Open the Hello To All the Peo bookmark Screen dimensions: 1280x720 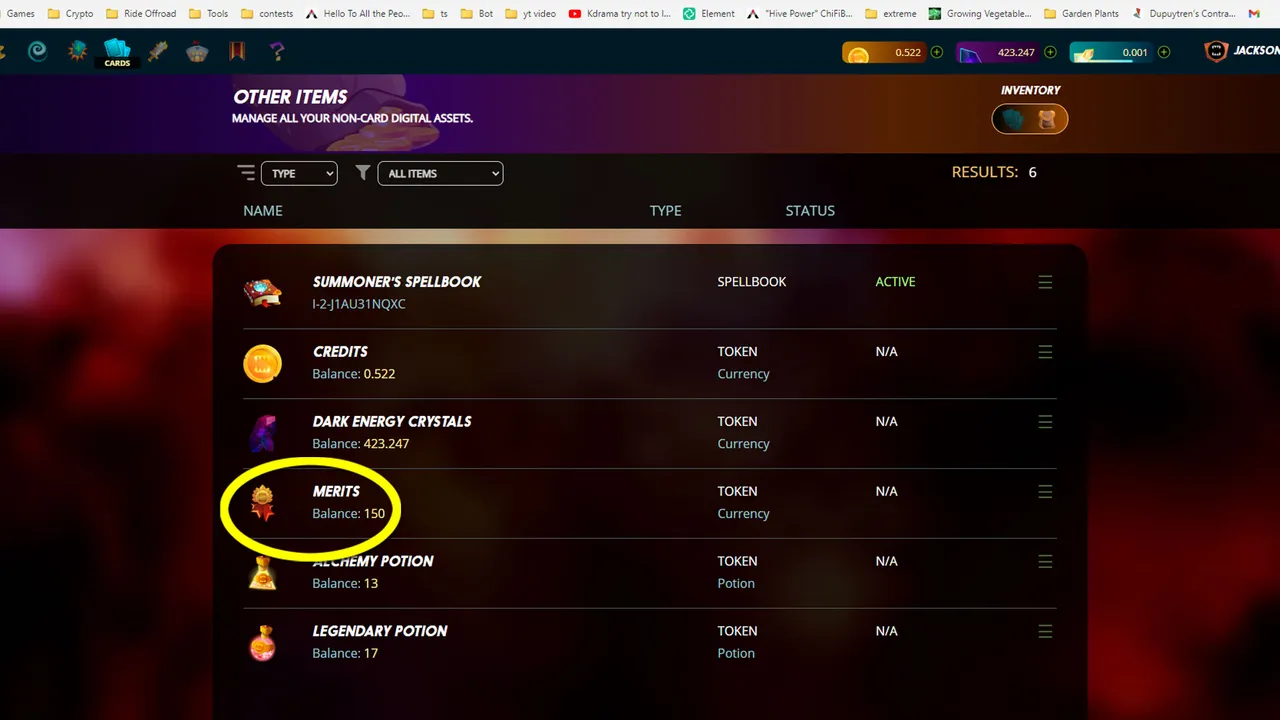pos(358,14)
